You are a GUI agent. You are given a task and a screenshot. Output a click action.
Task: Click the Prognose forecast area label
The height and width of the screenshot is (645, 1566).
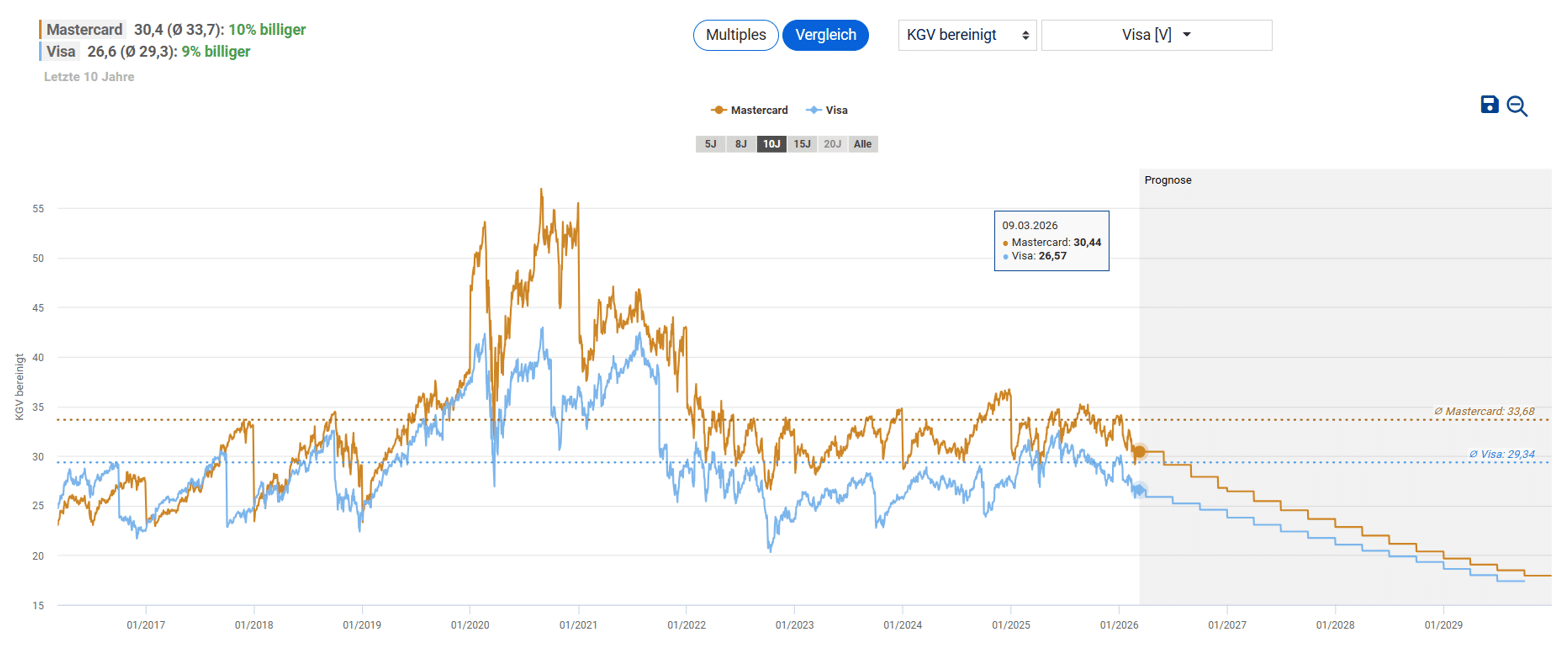[1168, 181]
